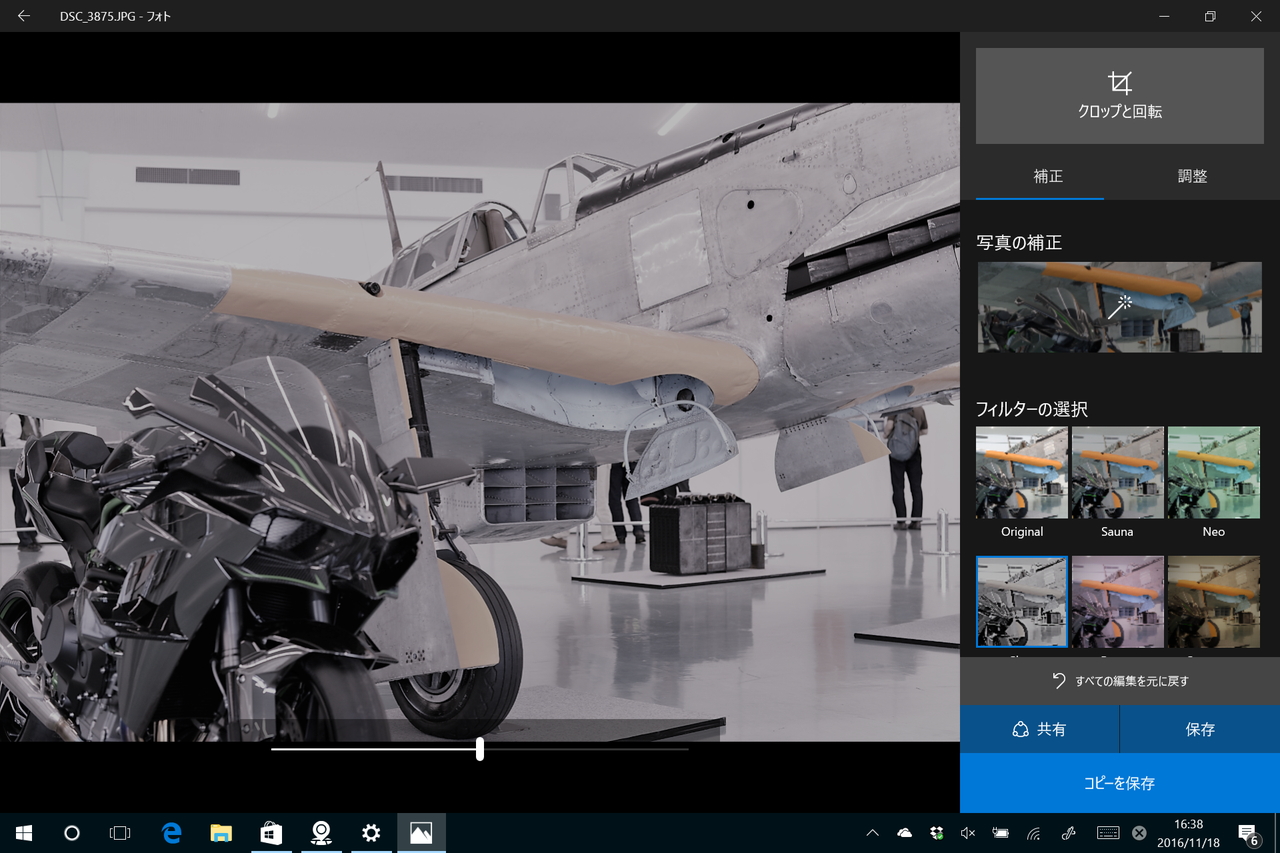Go back using the arrow in the title bar
This screenshot has width=1280, height=853.
click(23, 16)
